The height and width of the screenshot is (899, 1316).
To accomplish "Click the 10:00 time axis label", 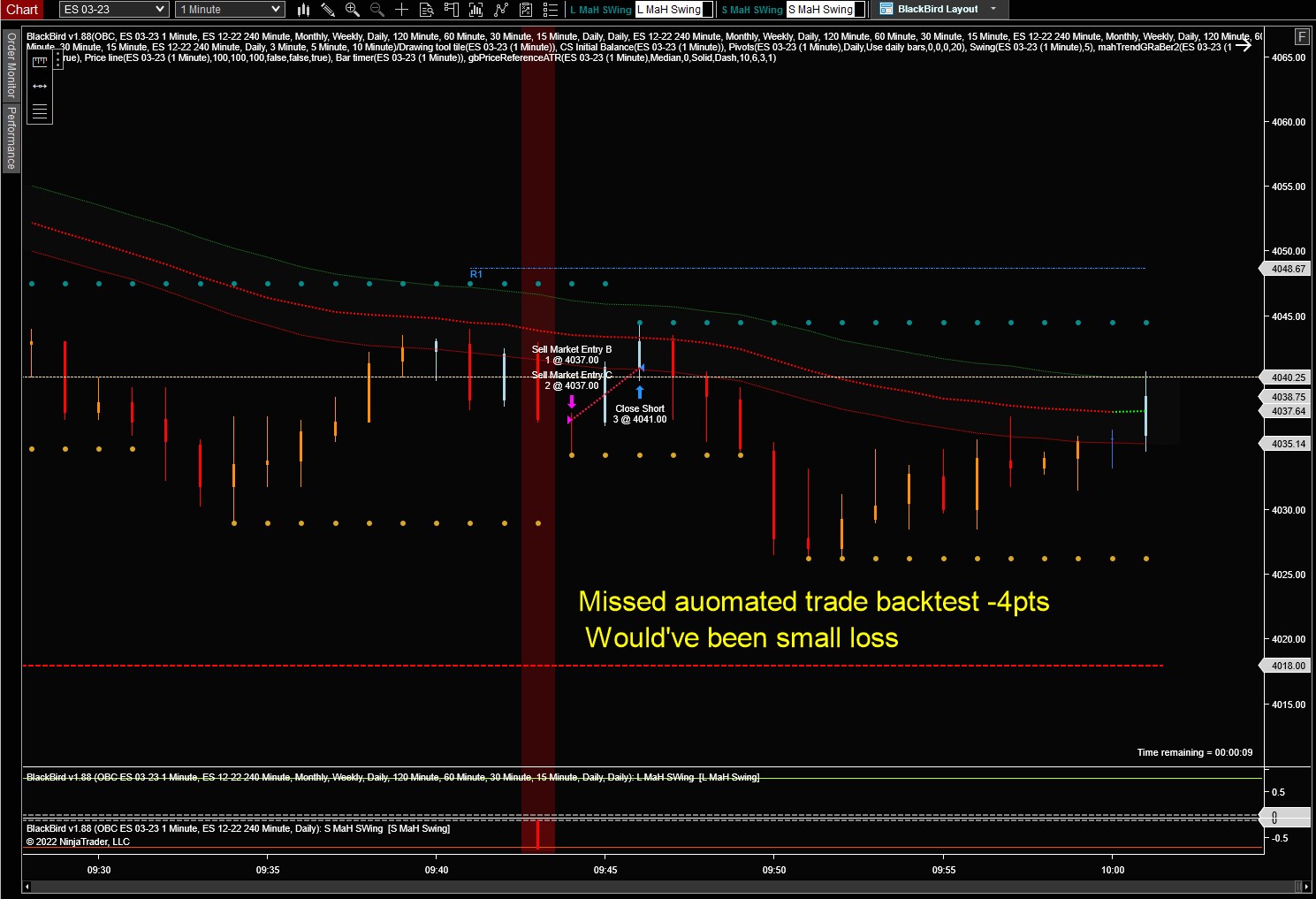I will (x=1113, y=870).
